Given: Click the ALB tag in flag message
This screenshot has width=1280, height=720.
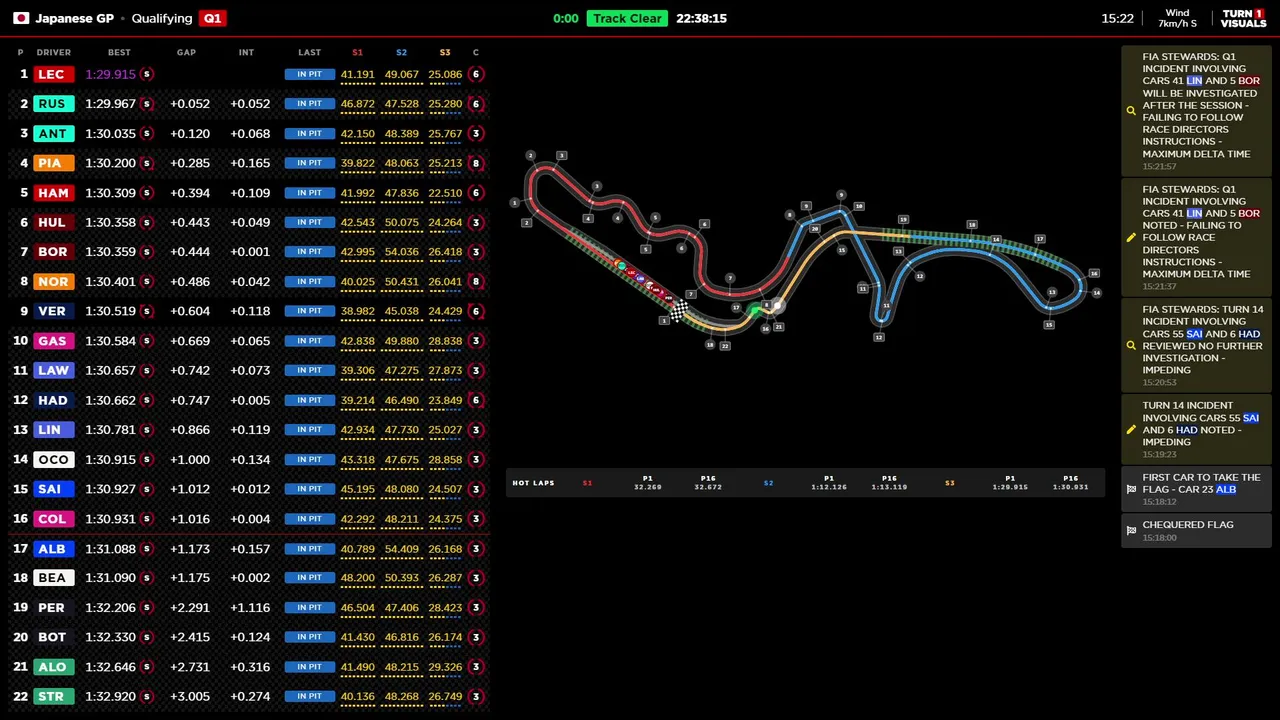Looking at the screenshot, I should (x=1225, y=489).
